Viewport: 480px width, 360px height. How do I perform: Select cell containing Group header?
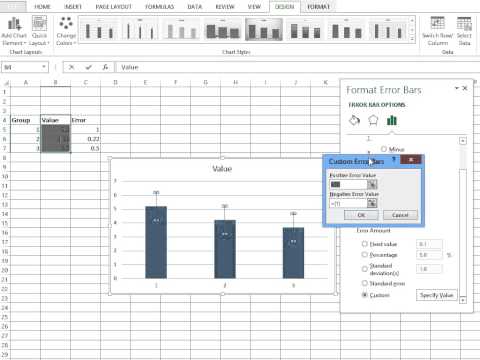[25, 120]
